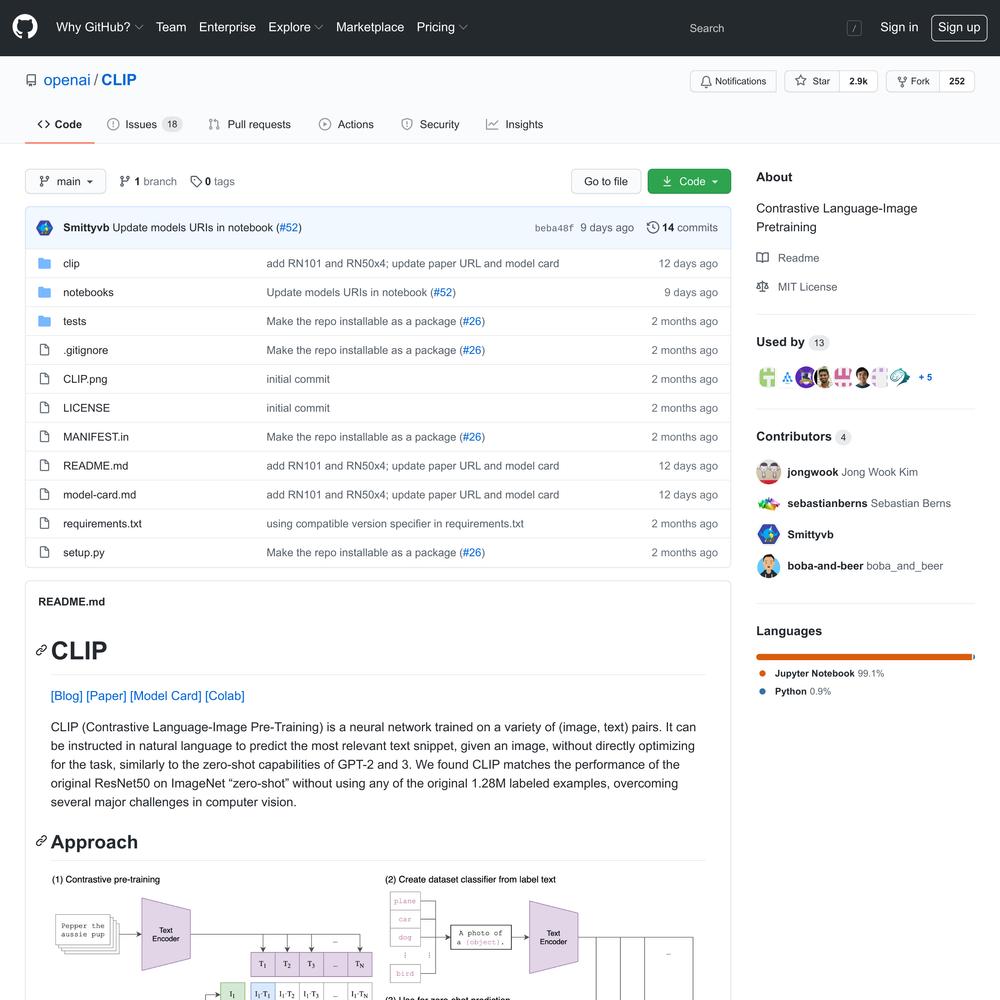Click the file icon beside CLIP.png
This screenshot has width=1000, height=1000.
click(x=44, y=379)
